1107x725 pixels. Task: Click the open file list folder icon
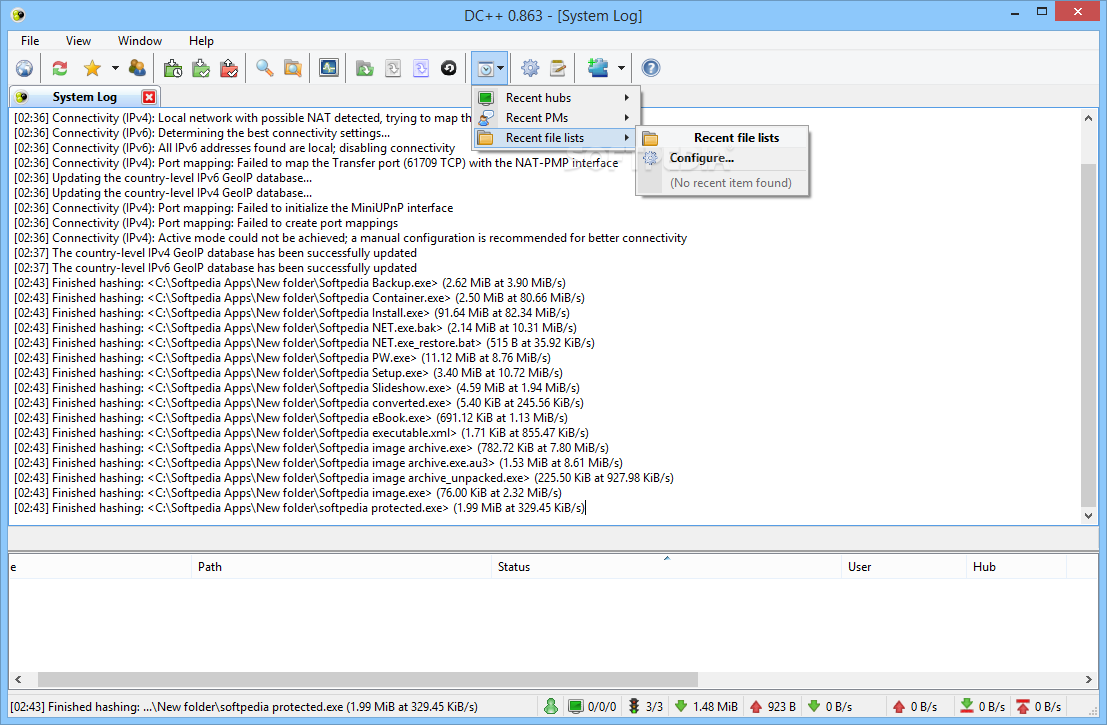364,68
